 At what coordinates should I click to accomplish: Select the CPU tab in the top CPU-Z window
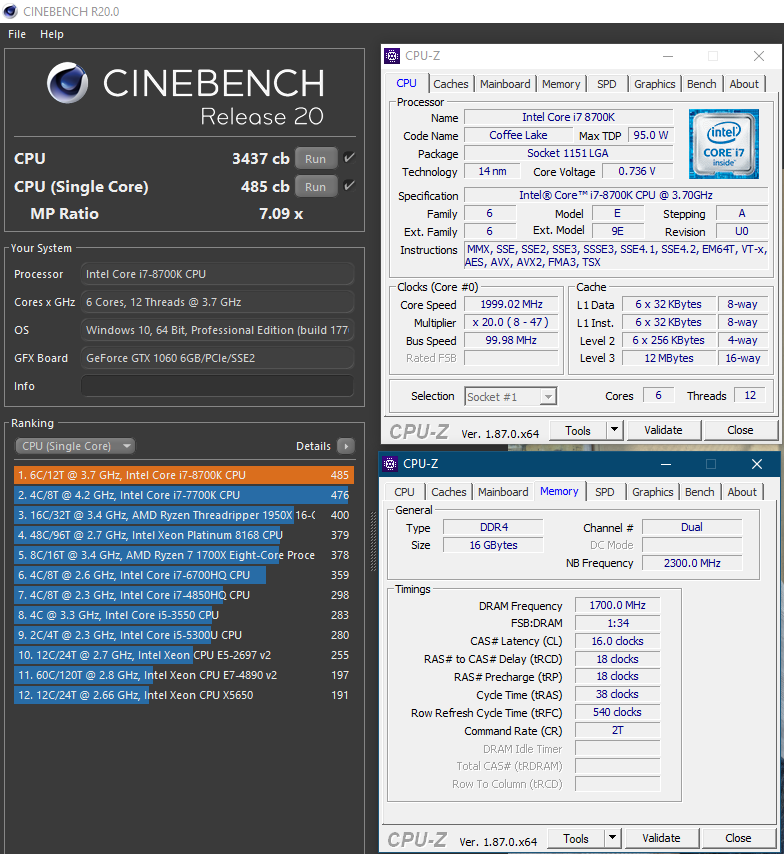coord(406,83)
